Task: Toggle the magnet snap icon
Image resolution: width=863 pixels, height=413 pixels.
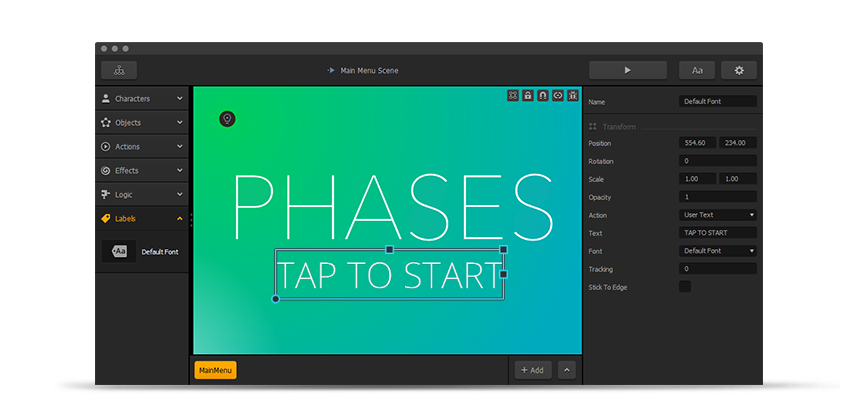Action: click(x=543, y=95)
